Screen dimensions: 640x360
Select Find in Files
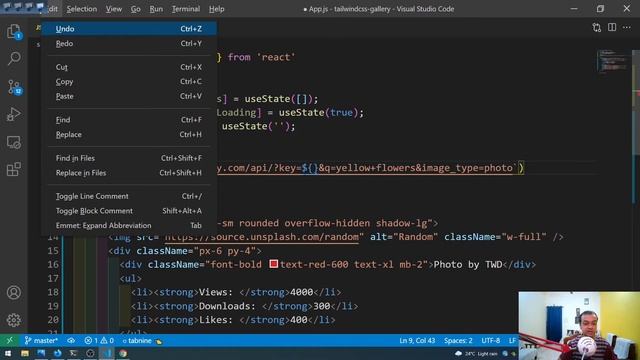(x=129, y=158)
